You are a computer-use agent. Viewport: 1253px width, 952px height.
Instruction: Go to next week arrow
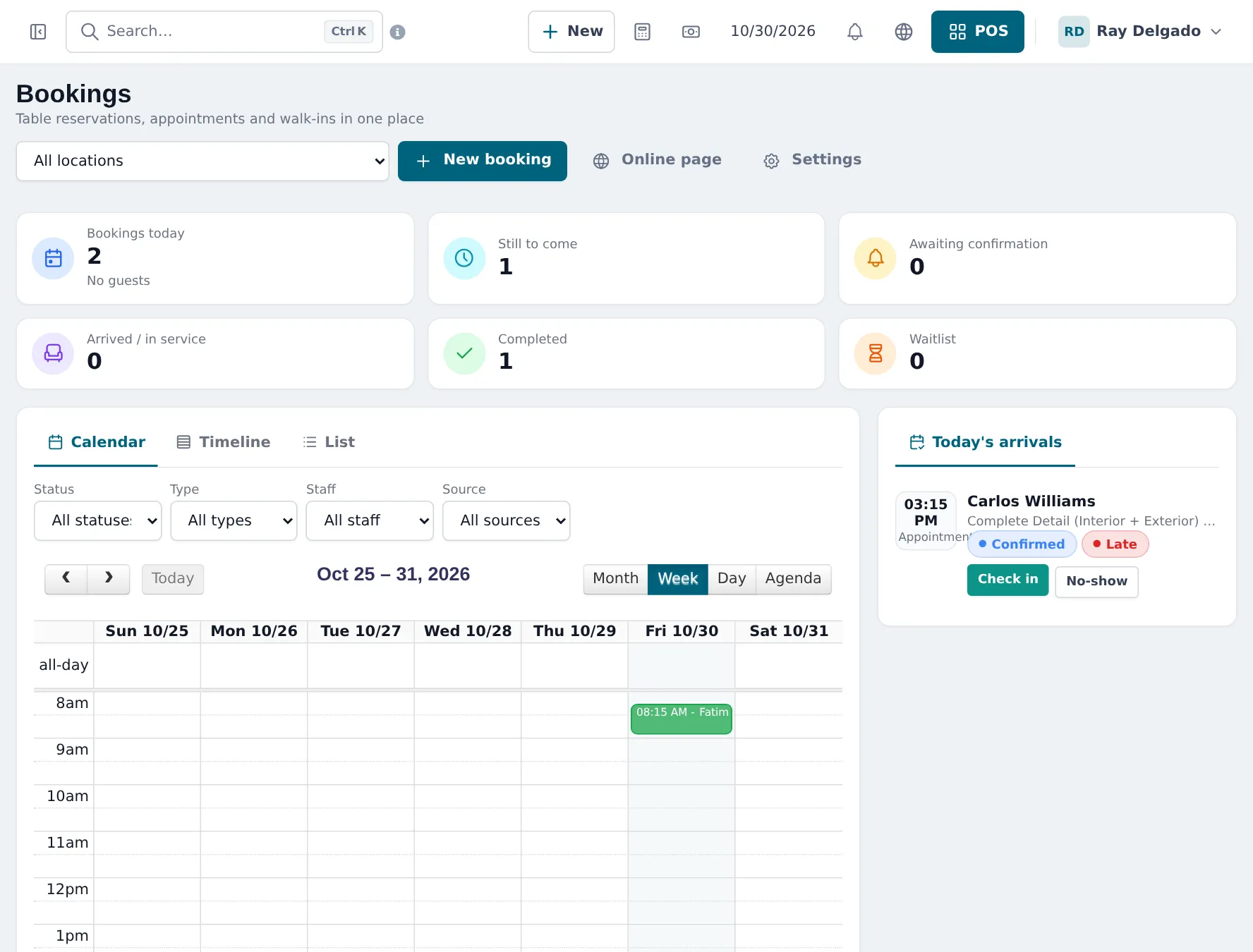coord(109,579)
